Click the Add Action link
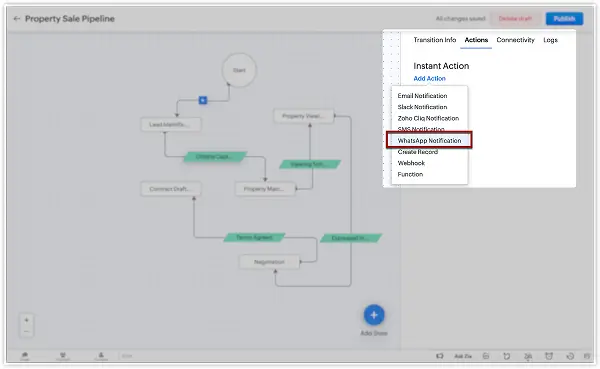Screen dimensions: 600x369 click(429, 78)
